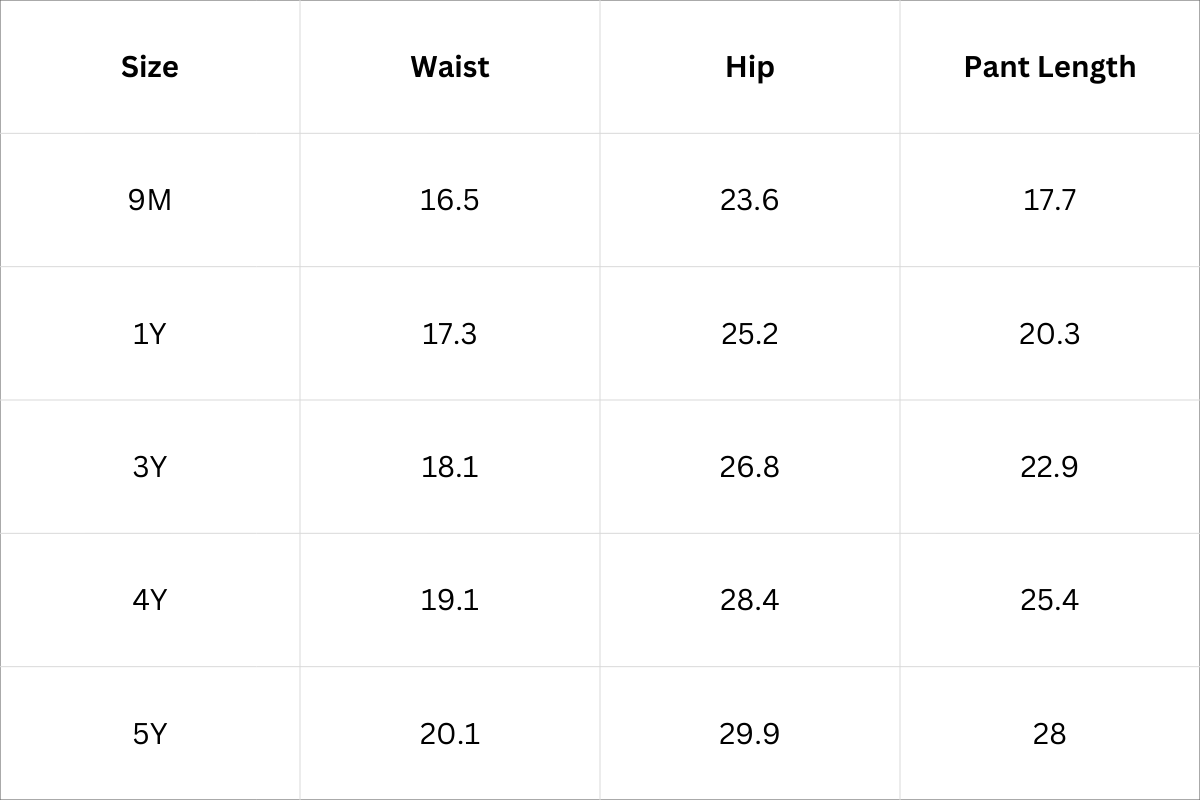Click the 9M size cell
The image size is (1200, 800).
[150, 200]
